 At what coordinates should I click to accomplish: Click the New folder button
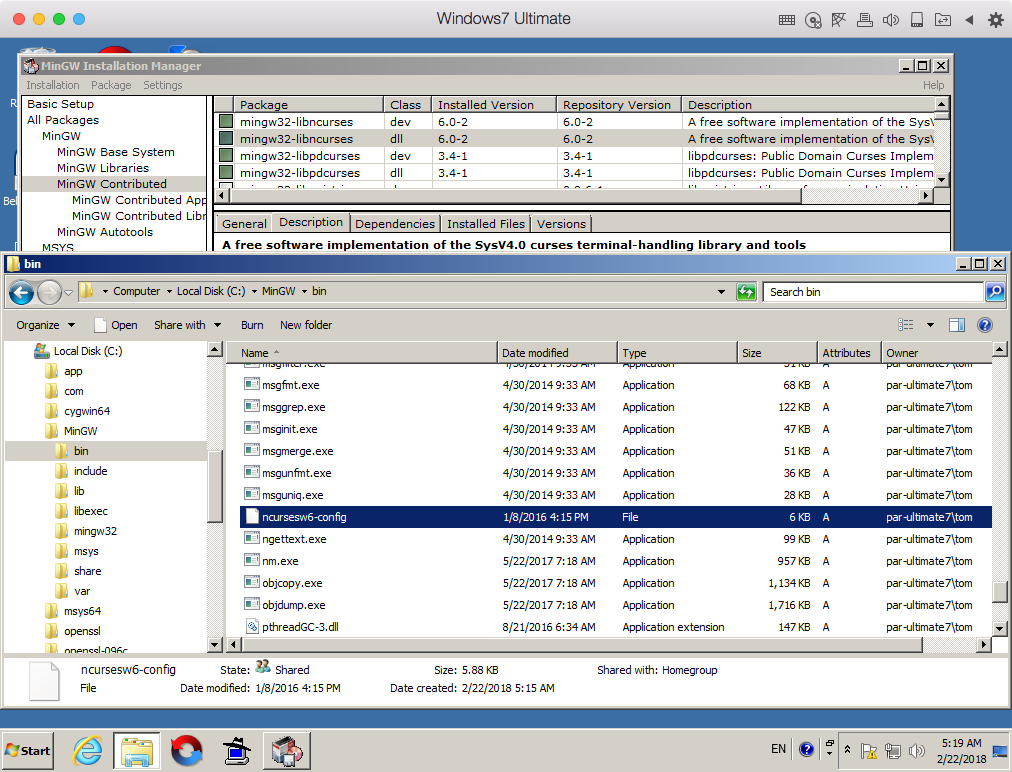click(x=306, y=325)
